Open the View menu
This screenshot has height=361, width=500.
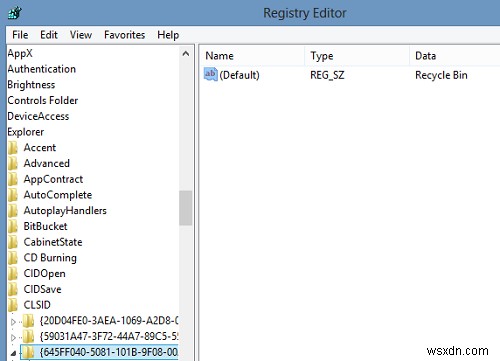pyautogui.click(x=81, y=35)
